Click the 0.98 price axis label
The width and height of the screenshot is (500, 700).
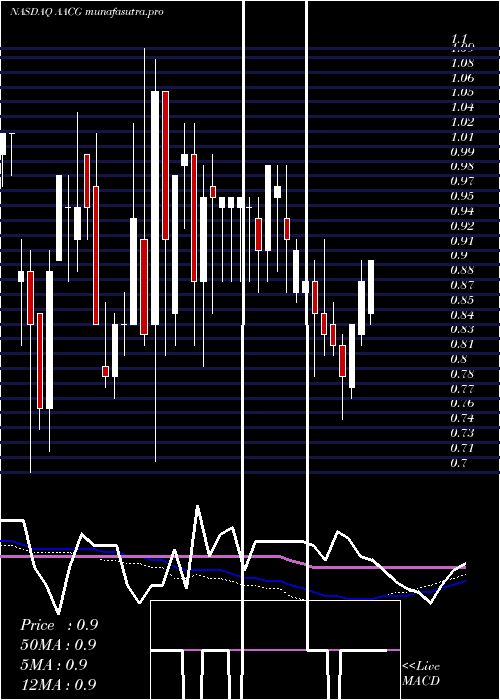point(463,167)
